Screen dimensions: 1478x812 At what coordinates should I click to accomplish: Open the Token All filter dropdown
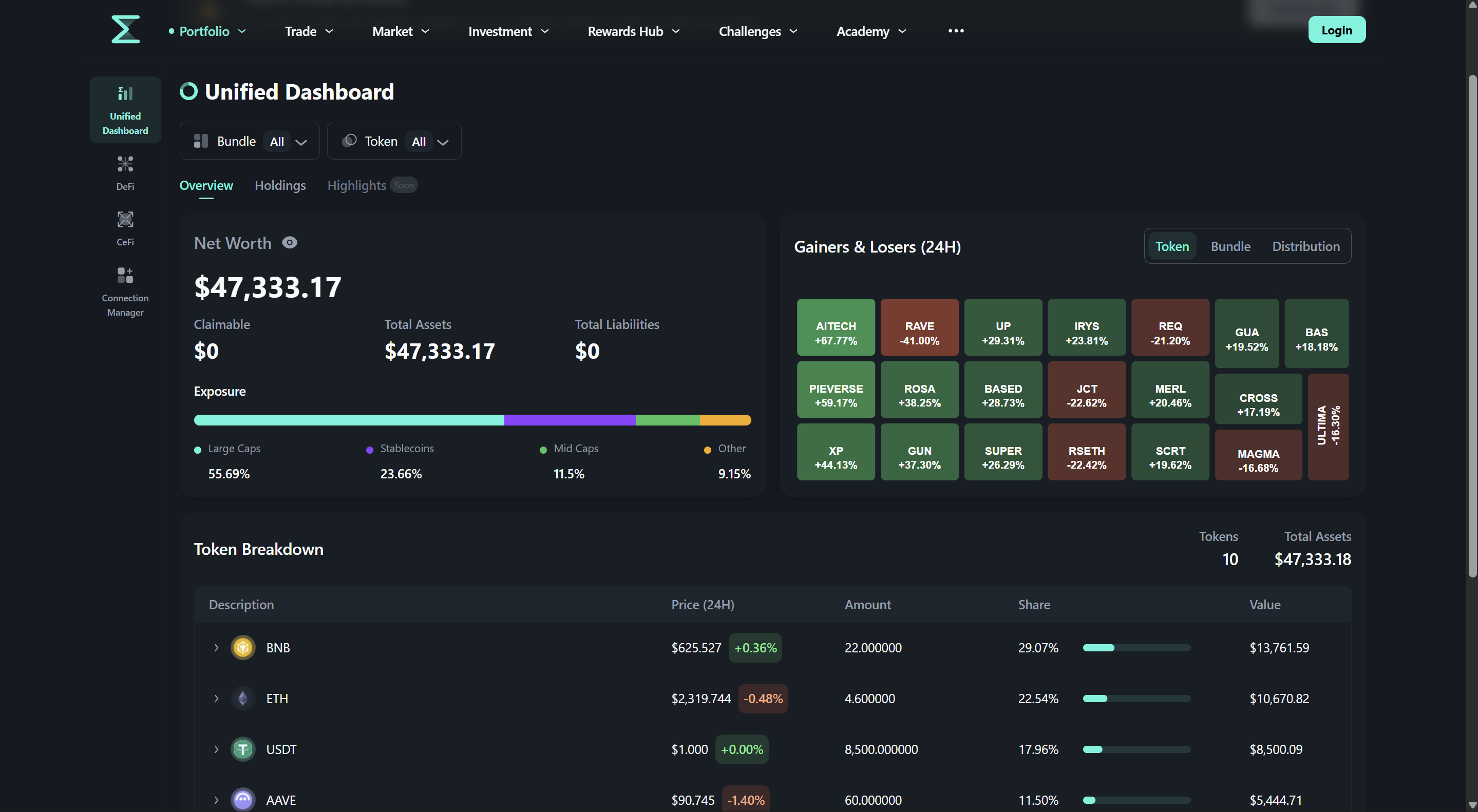[x=394, y=141]
